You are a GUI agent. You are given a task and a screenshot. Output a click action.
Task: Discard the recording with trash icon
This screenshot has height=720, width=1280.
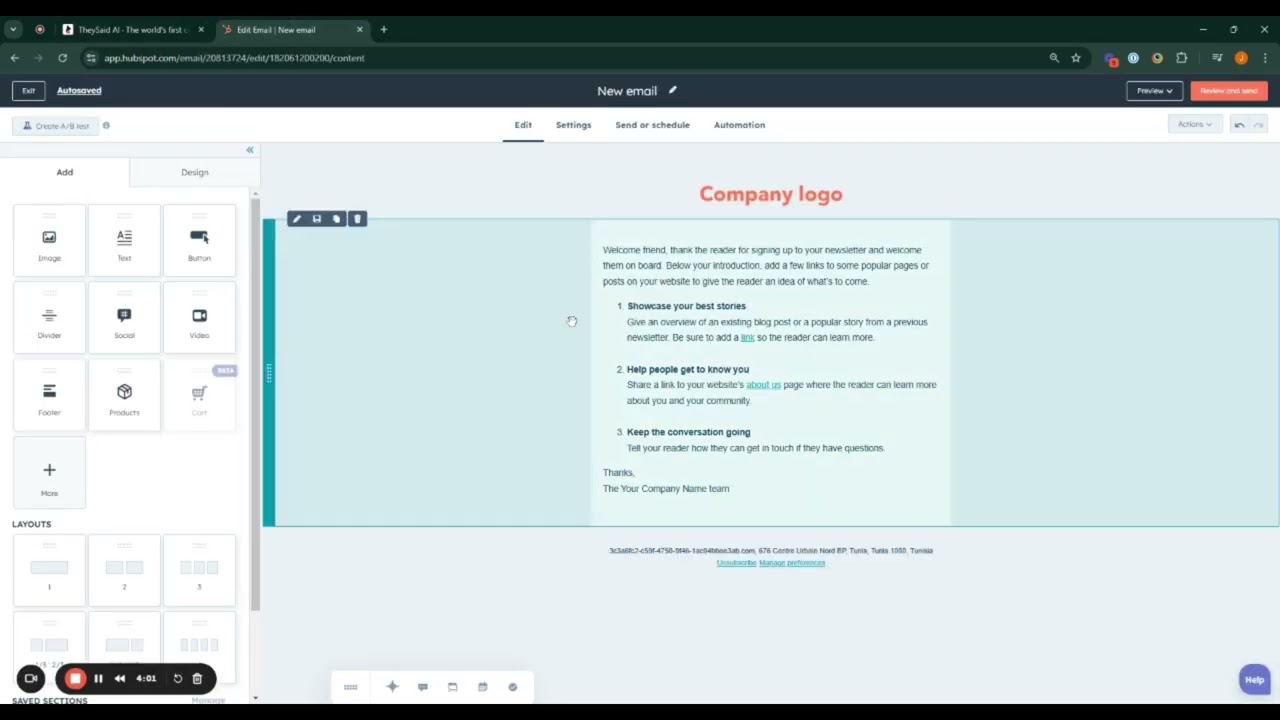pos(197,679)
